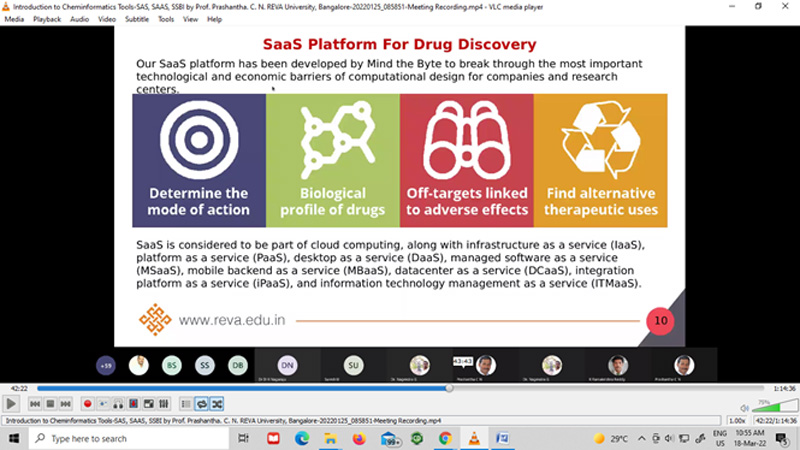This screenshot has height=450, width=800.
Task: Click the DN participant avatar
Action: (x=287, y=365)
